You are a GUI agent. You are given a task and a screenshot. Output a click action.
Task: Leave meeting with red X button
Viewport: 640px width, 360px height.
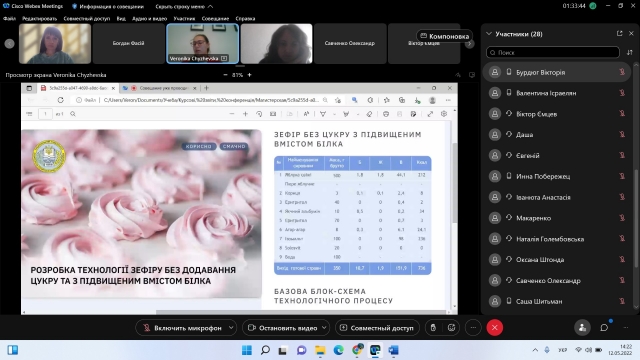[x=495, y=328]
